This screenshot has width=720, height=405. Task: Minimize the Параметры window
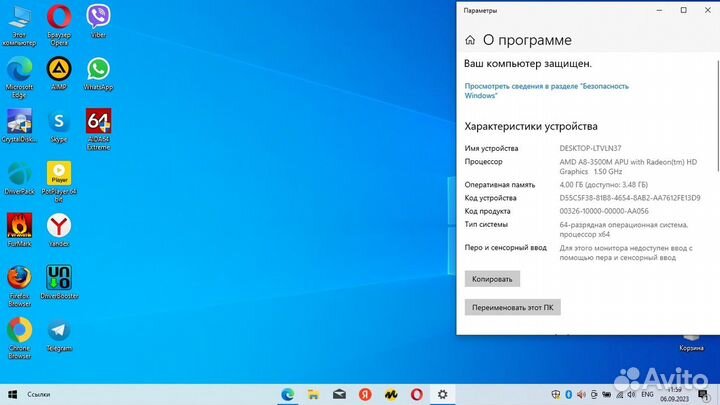[x=659, y=10]
